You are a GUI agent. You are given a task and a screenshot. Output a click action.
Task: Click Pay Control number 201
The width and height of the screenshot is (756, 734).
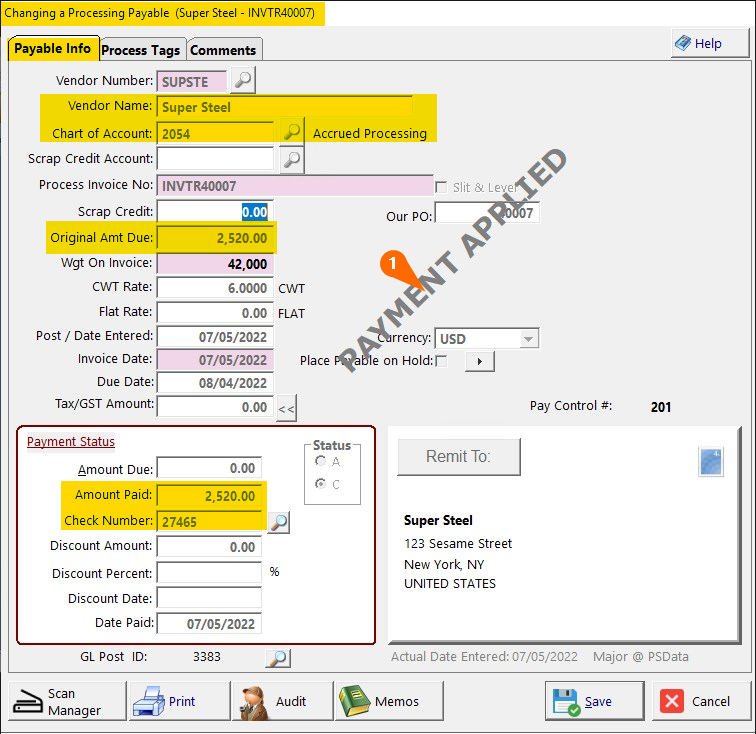tap(661, 407)
